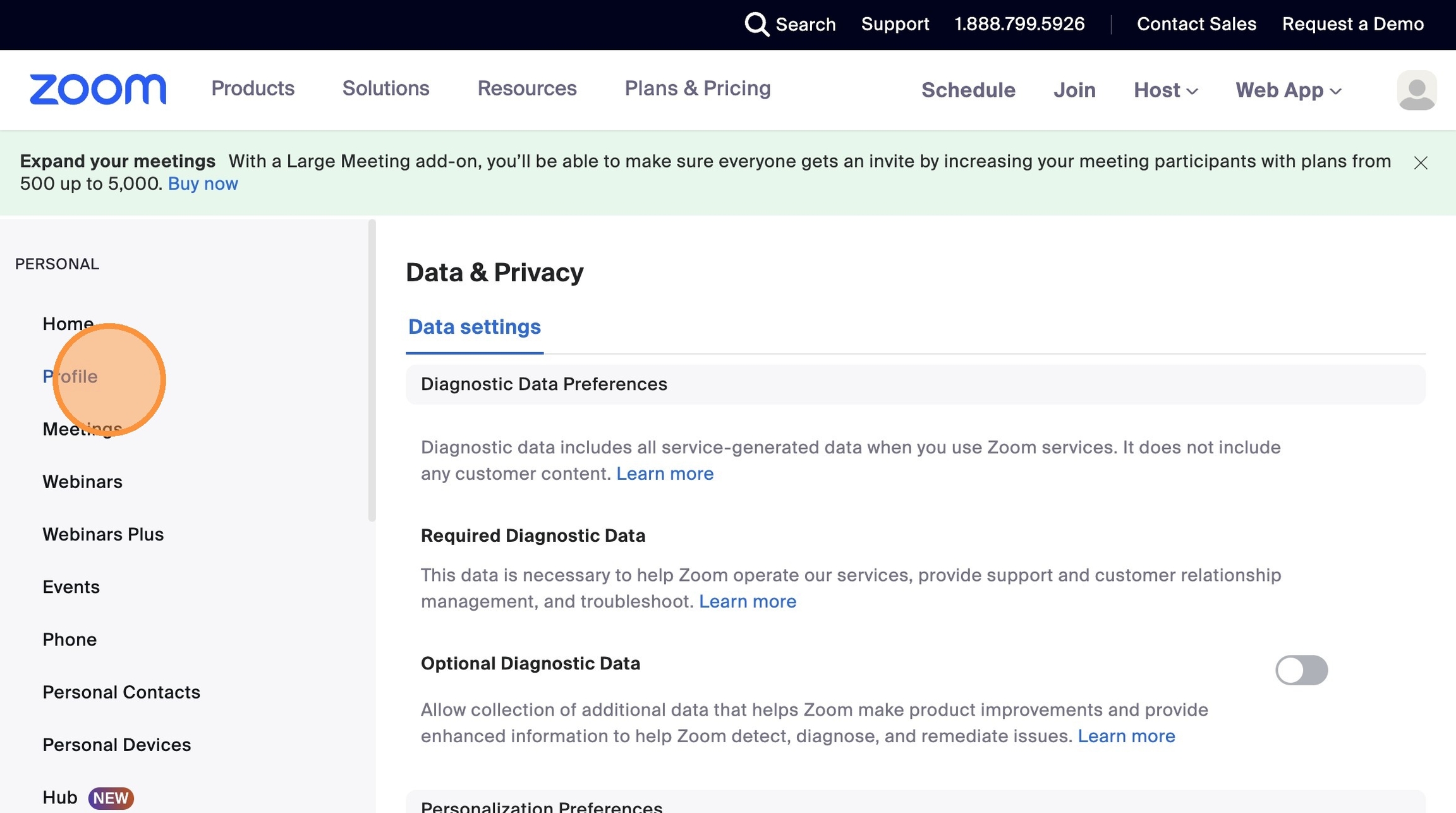Click the Zoom logo

(x=98, y=89)
